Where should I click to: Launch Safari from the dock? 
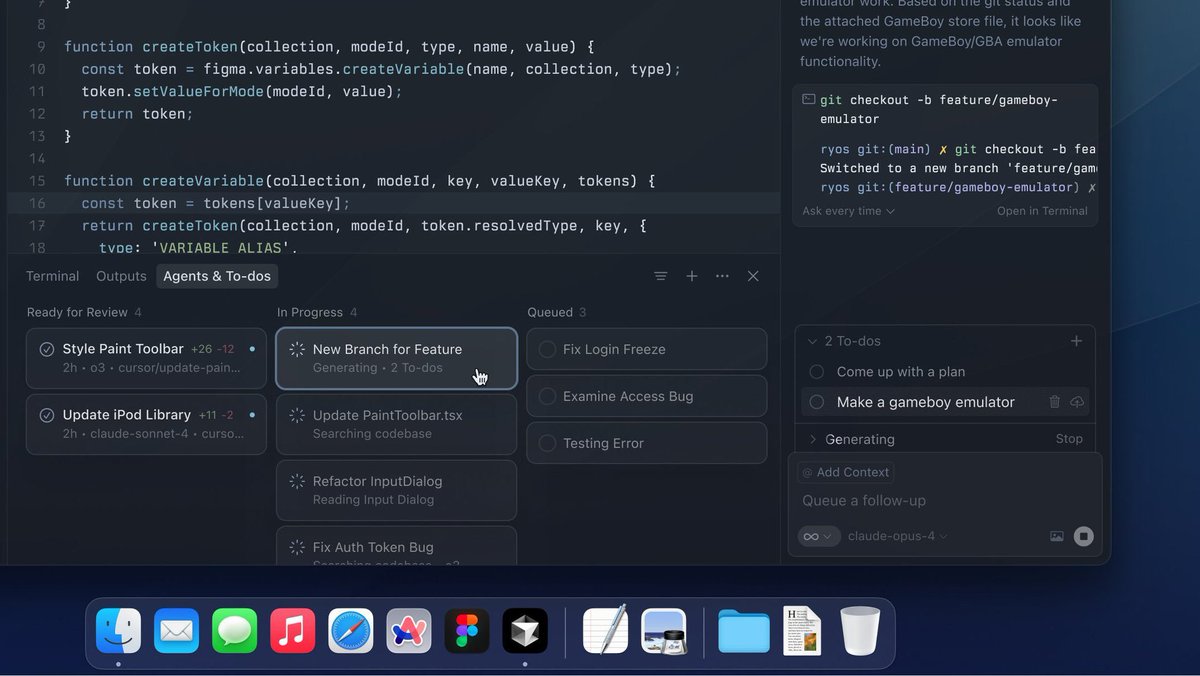click(350, 631)
